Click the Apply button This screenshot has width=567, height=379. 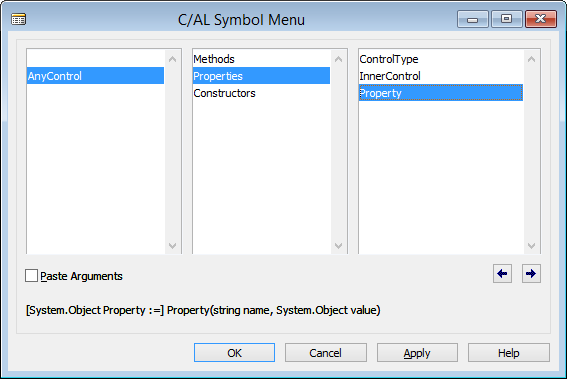[x=417, y=353]
